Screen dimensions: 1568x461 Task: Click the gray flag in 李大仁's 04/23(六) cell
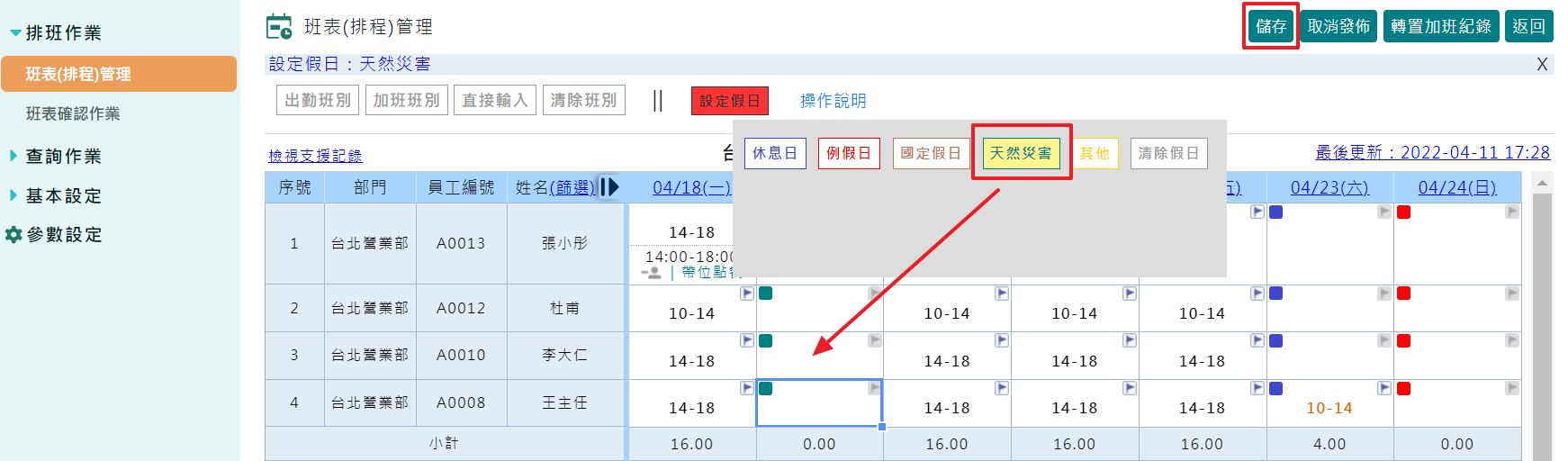tap(1384, 340)
